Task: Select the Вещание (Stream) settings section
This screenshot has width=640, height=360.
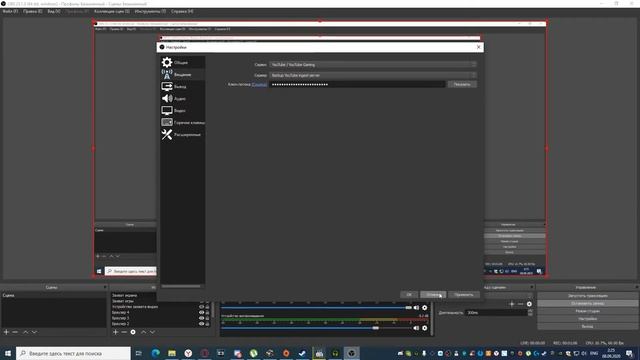Action: (182, 74)
